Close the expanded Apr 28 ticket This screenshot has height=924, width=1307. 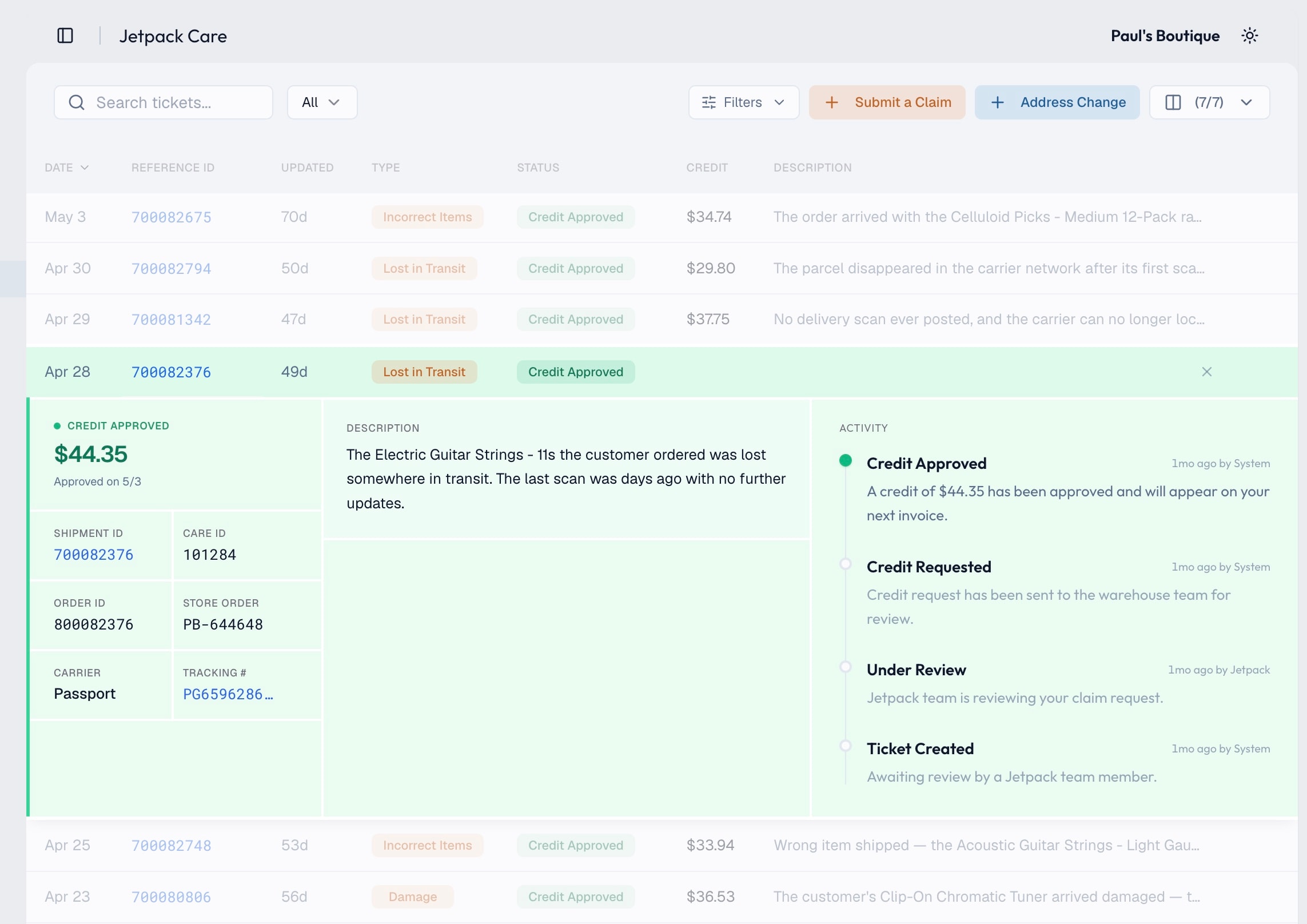tap(1206, 372)
